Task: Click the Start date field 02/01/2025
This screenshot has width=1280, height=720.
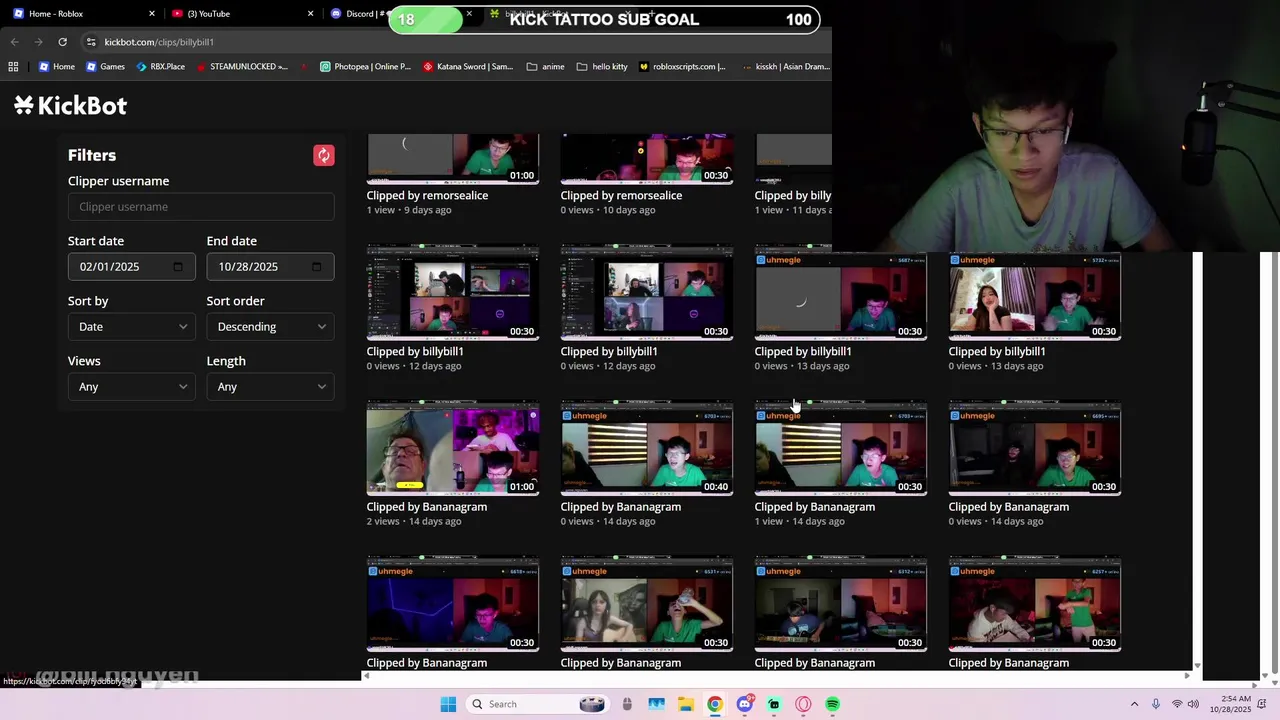Action: click(x=132, y=267)
